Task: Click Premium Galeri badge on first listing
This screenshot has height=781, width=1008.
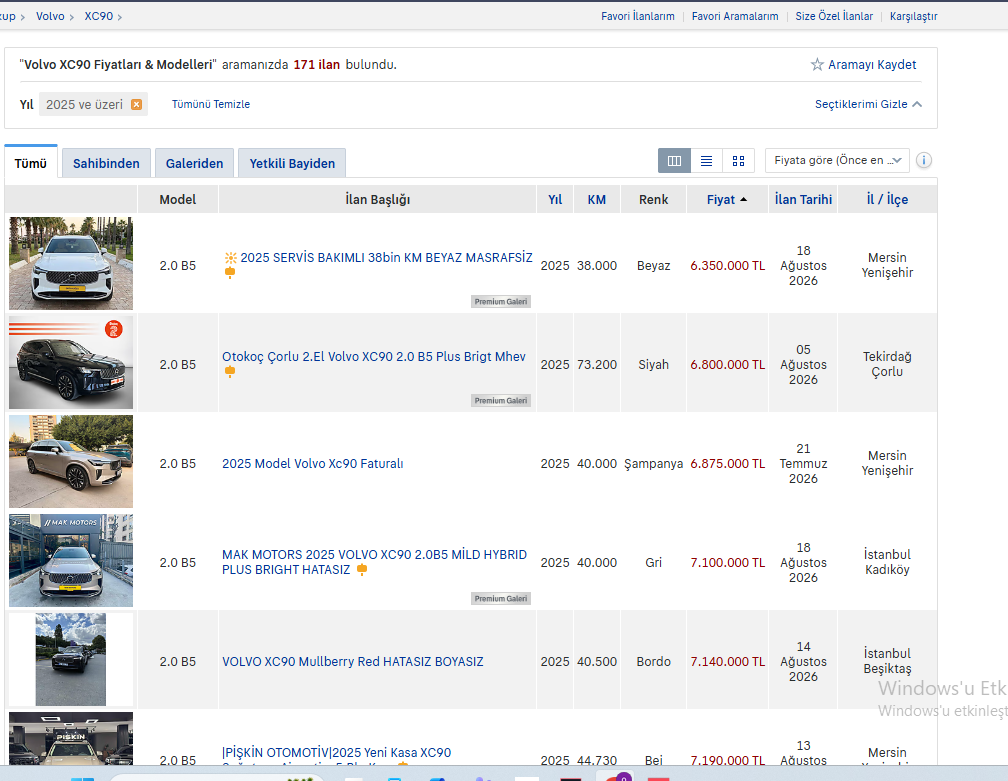Action: pyautogui.click(x=501, y=301)
